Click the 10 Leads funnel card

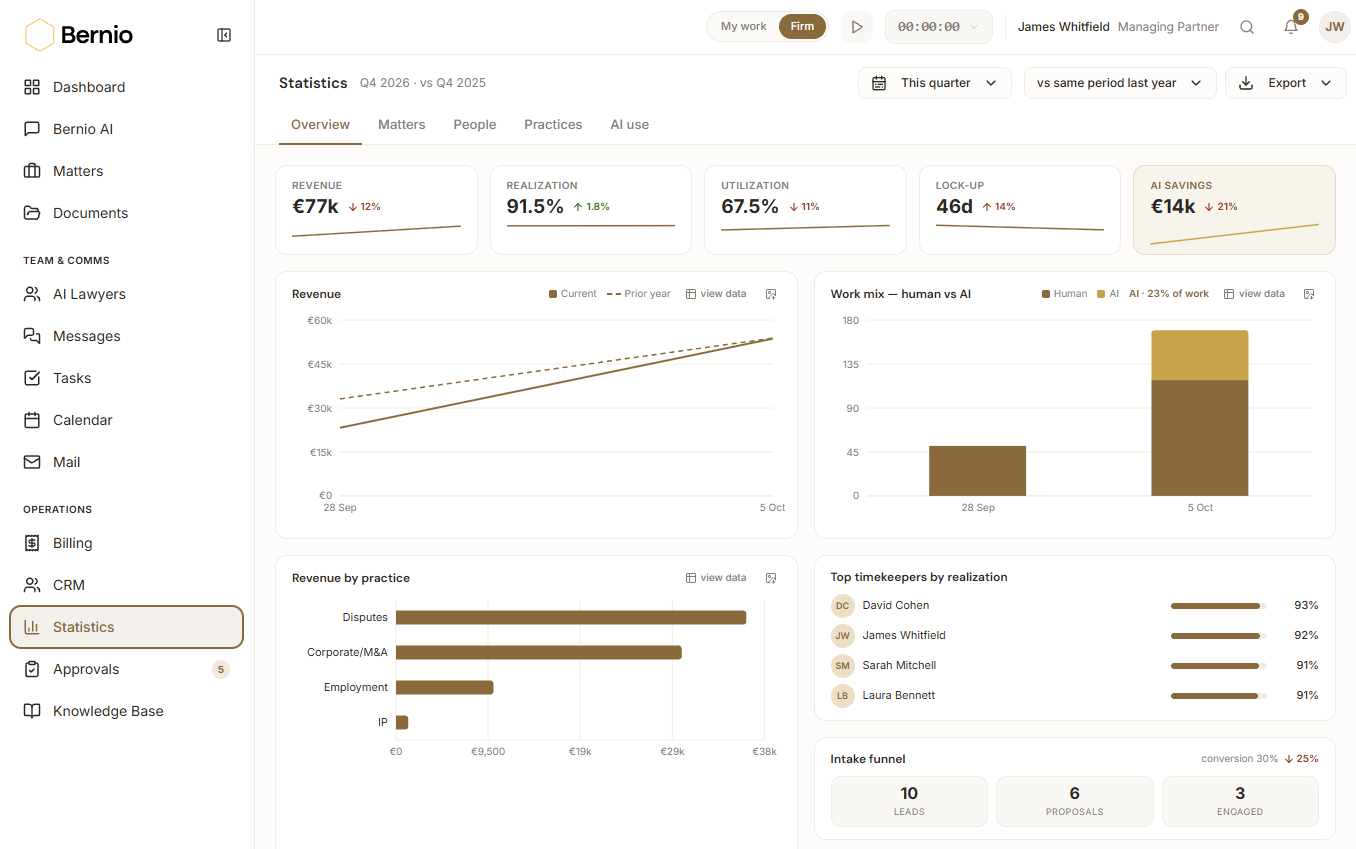[909, 801]
